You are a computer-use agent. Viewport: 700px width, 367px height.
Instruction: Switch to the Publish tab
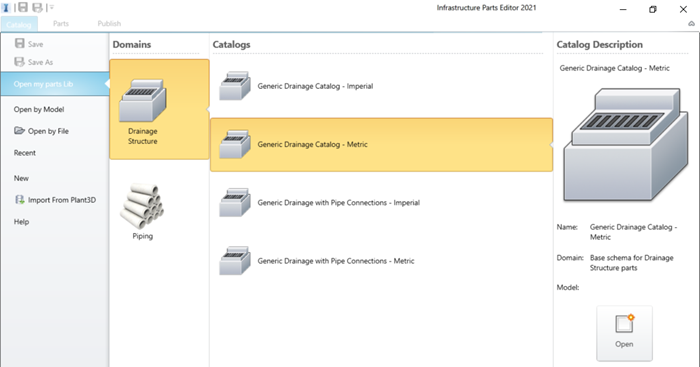coord(109,24)
